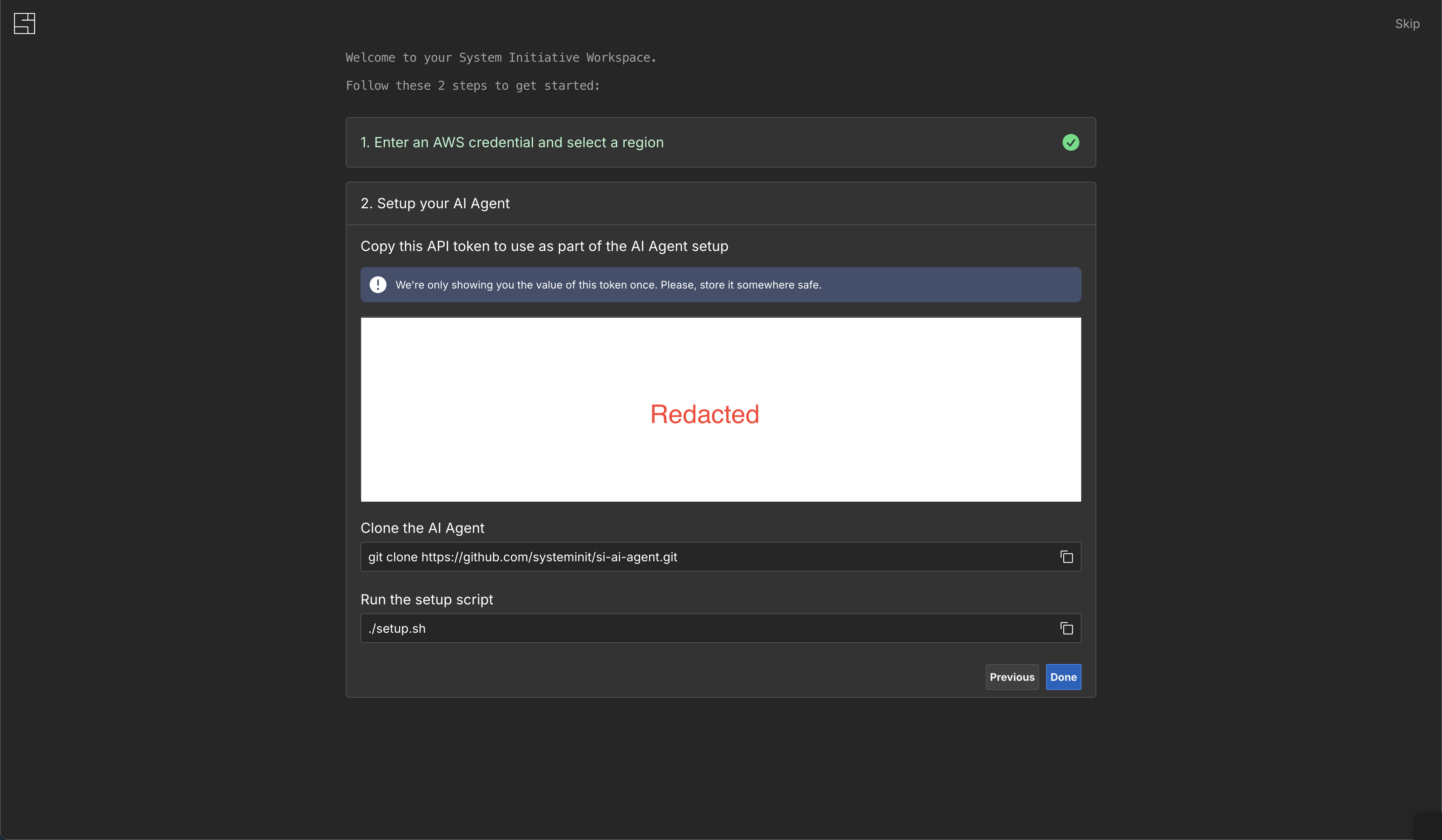This screenshot has height=840, width=1442.
Task: Finish setup with the Done button
Action: [1063, 677]
